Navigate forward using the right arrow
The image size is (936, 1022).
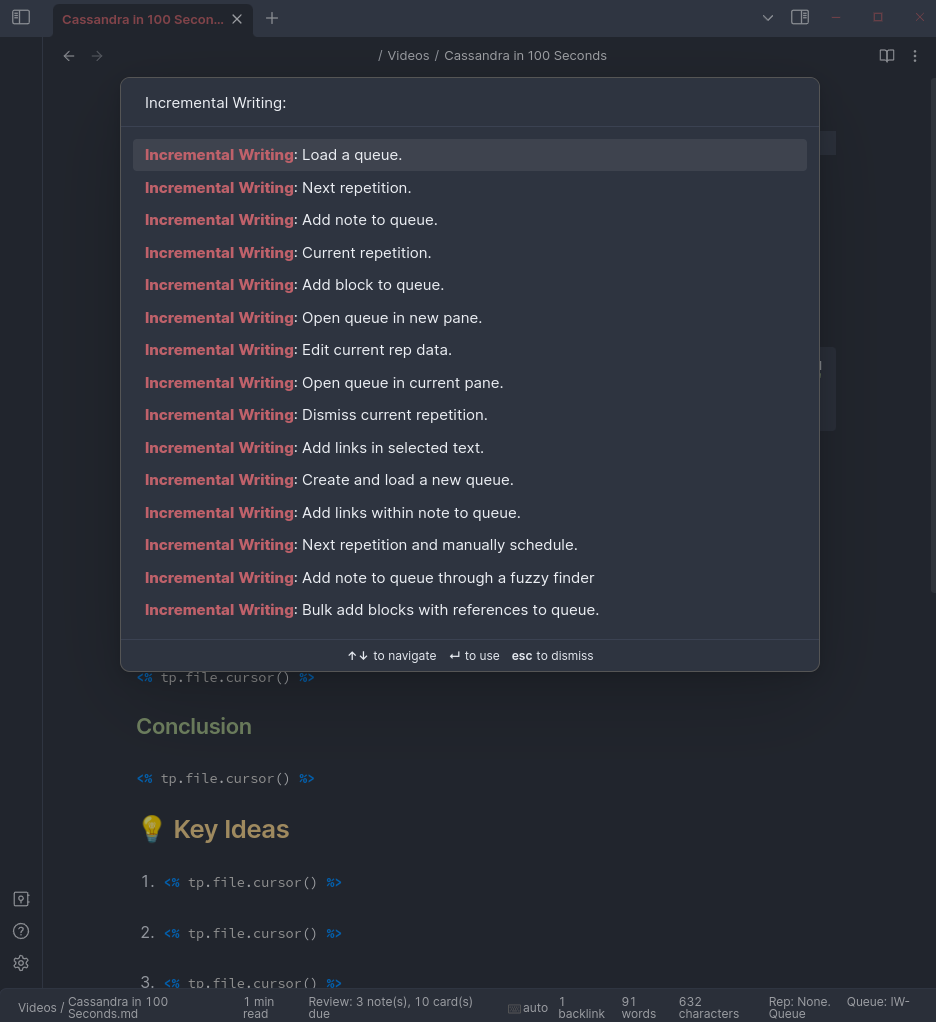coord(96,55)
